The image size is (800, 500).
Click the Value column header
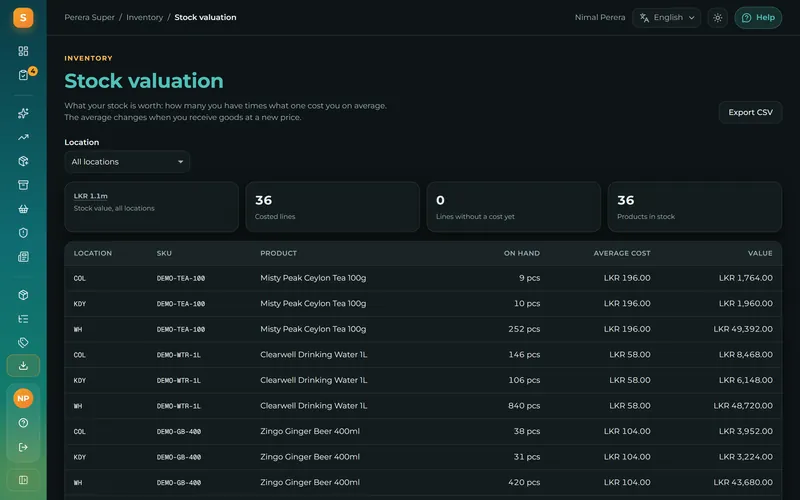pos(760,253)
